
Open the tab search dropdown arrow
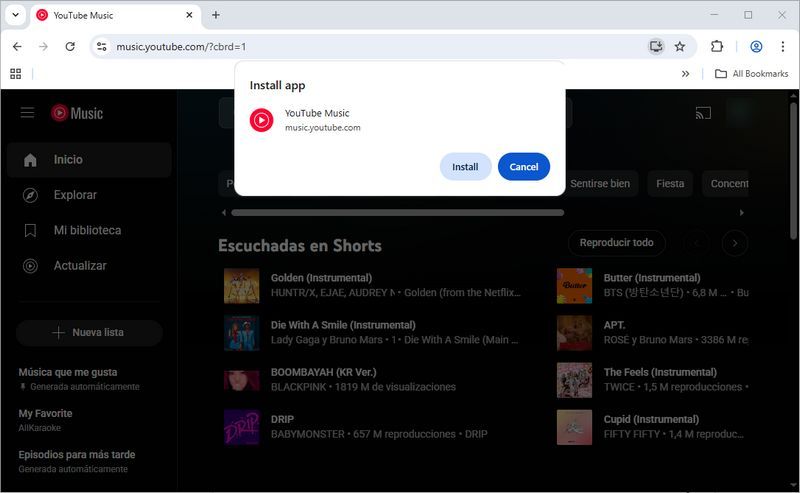[16, 15]
